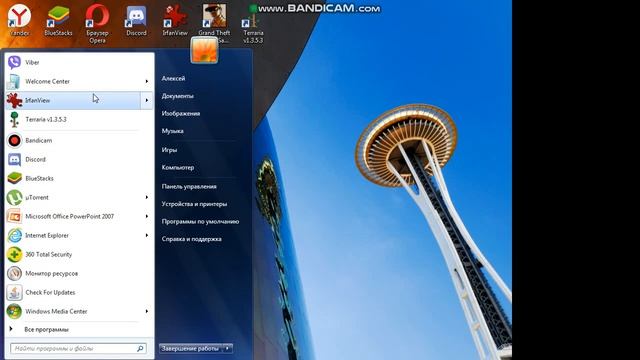Open Программы по умолчанию
640x360 pixels.
[x=200, y=222]
